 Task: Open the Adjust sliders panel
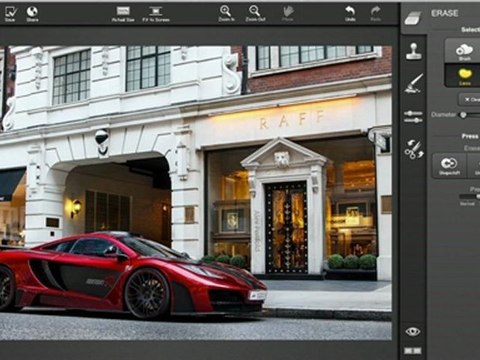tap(413, 117)
